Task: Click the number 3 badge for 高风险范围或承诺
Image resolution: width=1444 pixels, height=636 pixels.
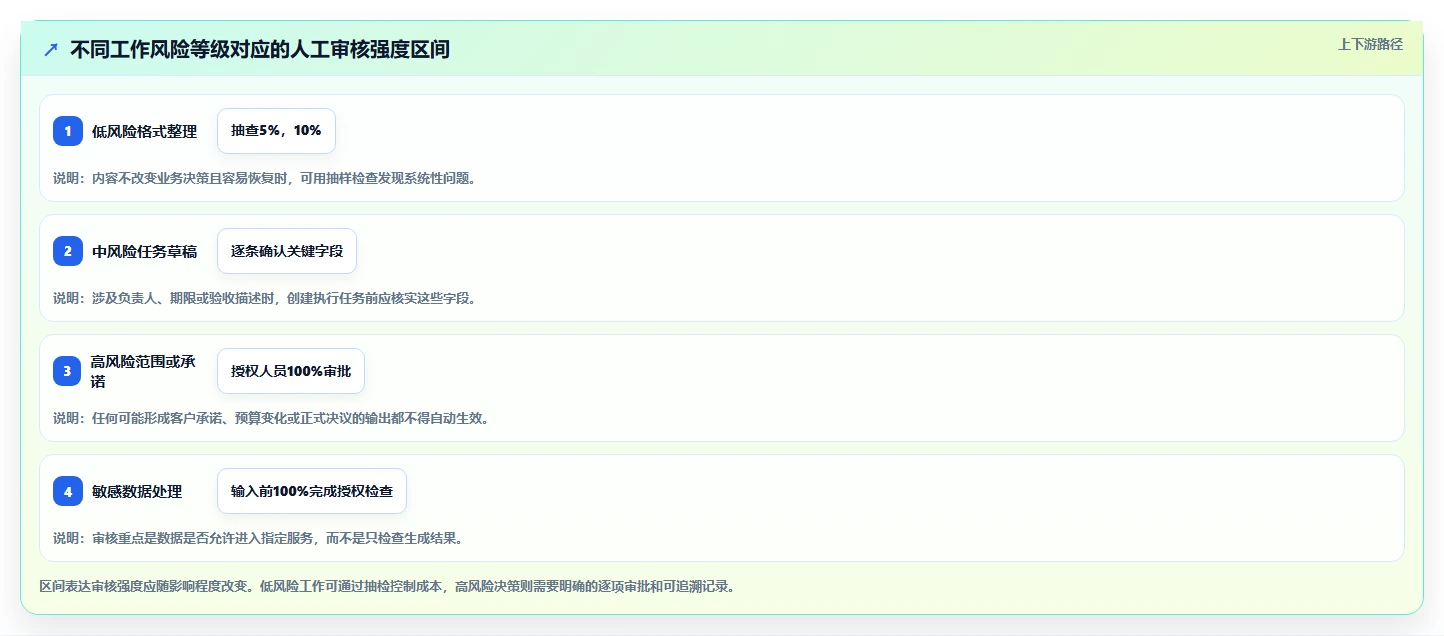Action: (68, 371)
